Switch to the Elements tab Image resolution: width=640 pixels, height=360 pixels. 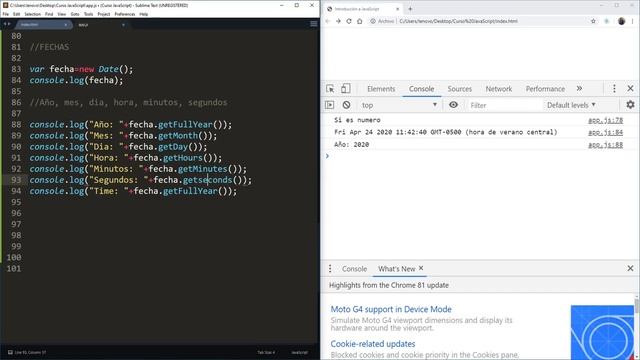click(381, 89)
